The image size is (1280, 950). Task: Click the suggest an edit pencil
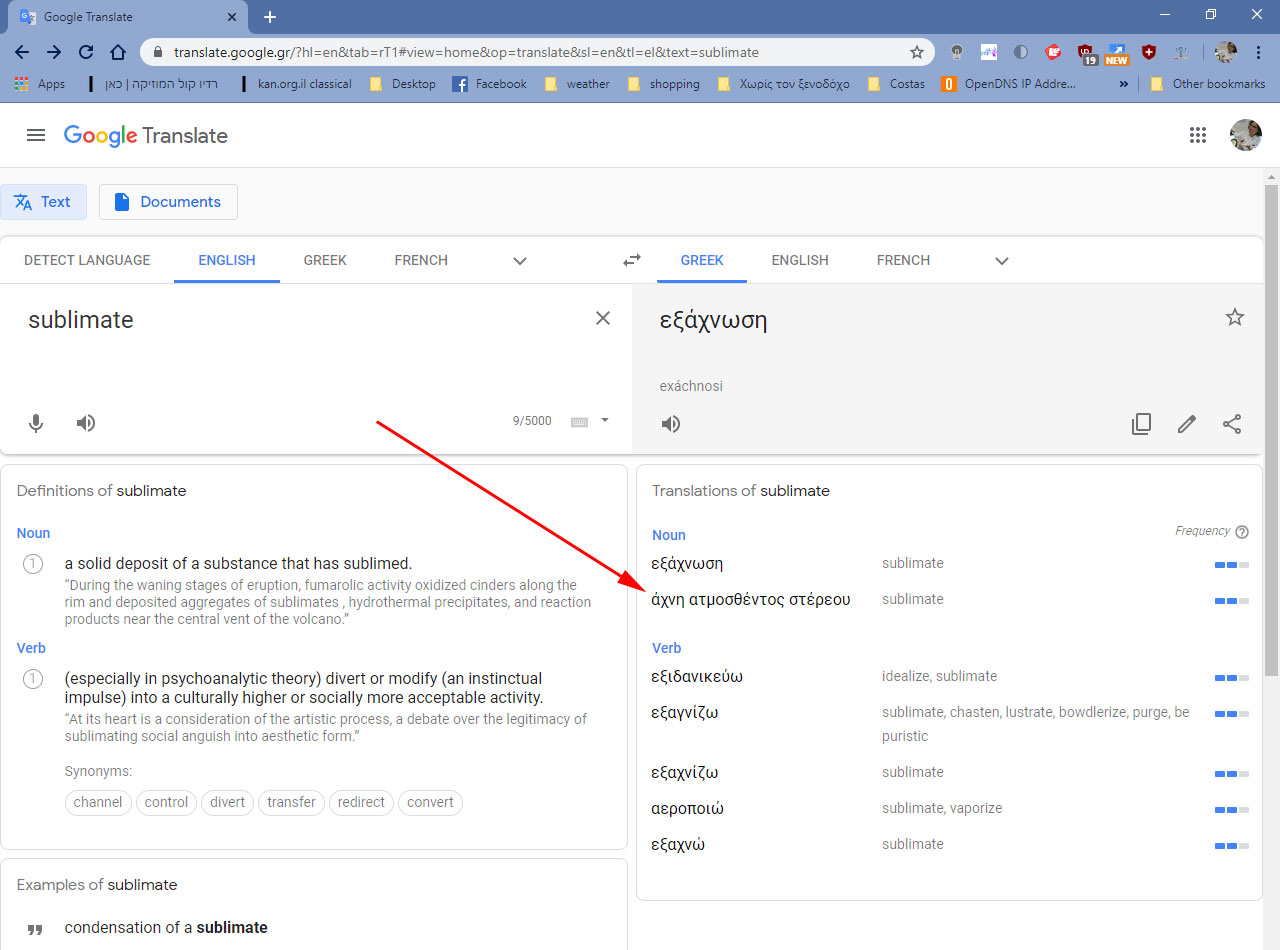[1187, 424]
